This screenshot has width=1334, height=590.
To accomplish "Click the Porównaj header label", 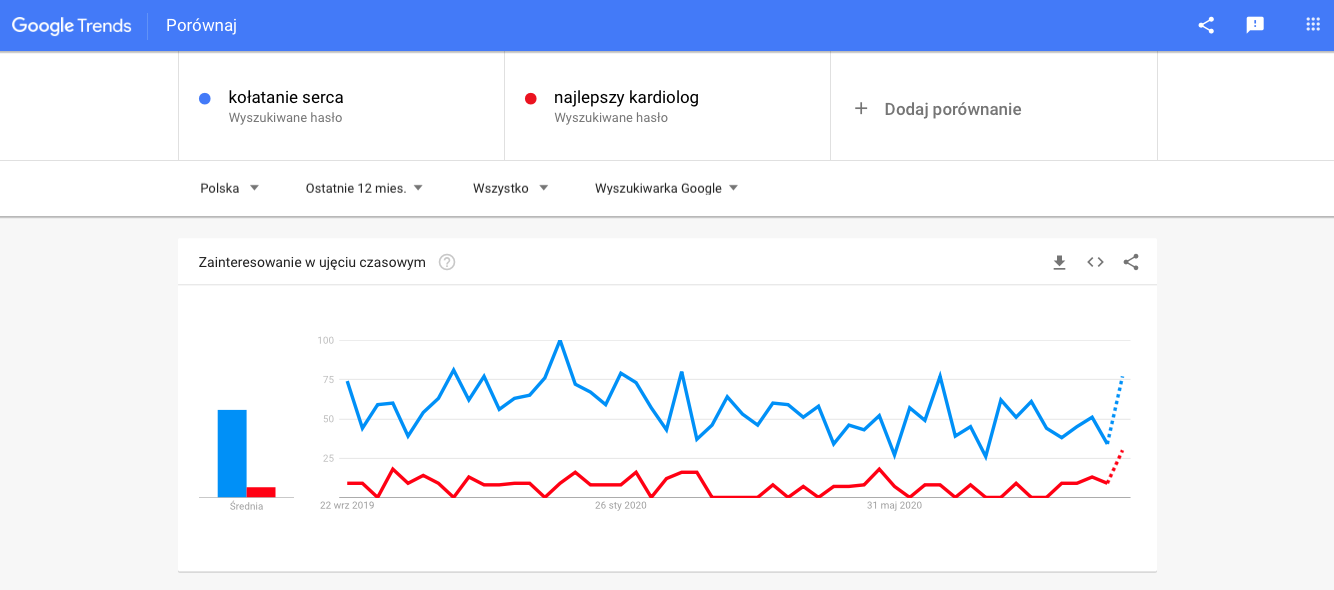I will [x=201, y=26].
